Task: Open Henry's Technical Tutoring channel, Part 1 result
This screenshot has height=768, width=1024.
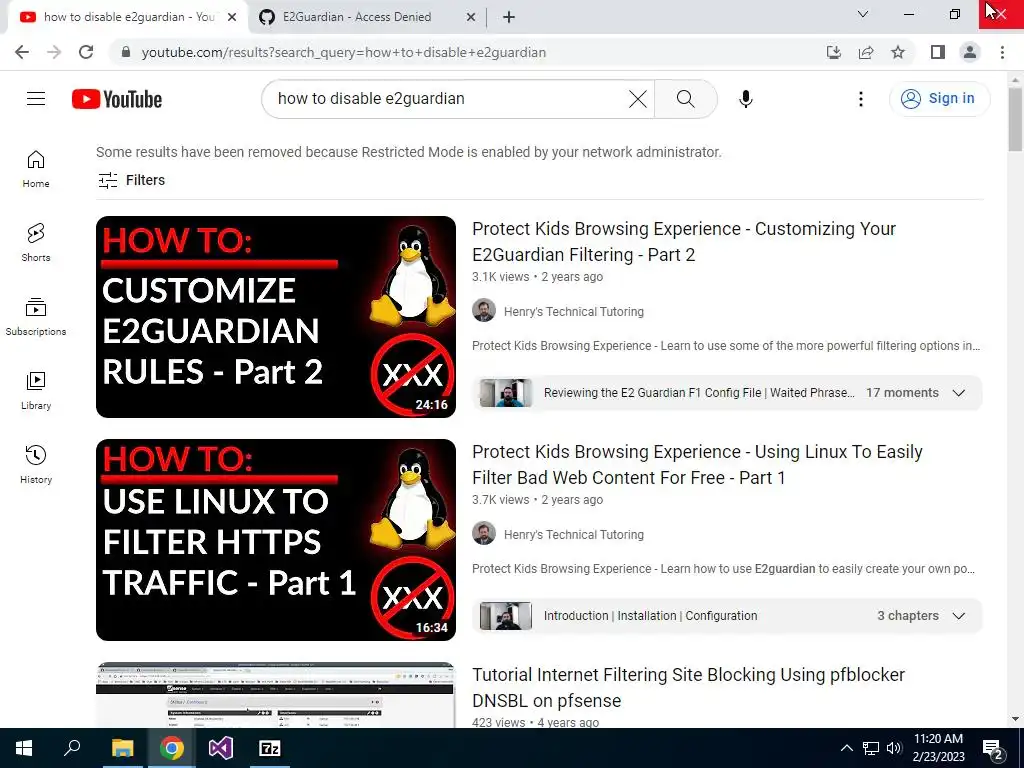Action: pos(573,534)
